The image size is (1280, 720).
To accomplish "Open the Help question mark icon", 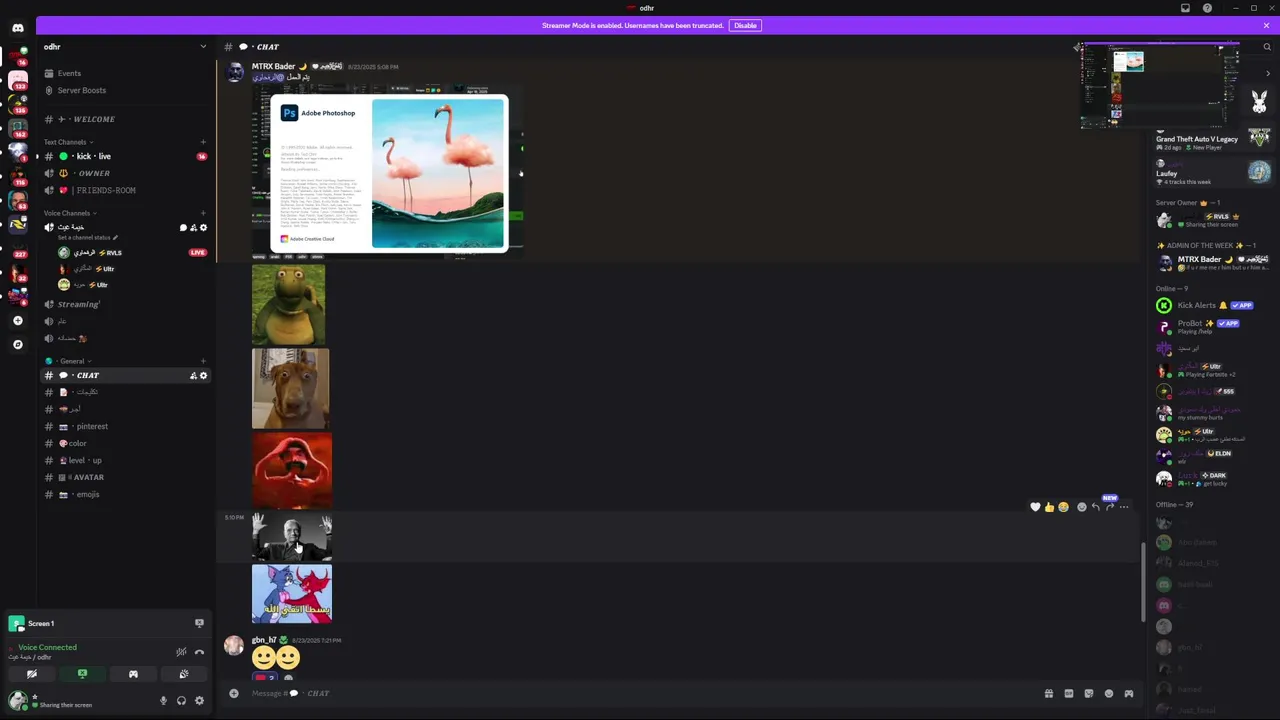I will (1207, 8).
